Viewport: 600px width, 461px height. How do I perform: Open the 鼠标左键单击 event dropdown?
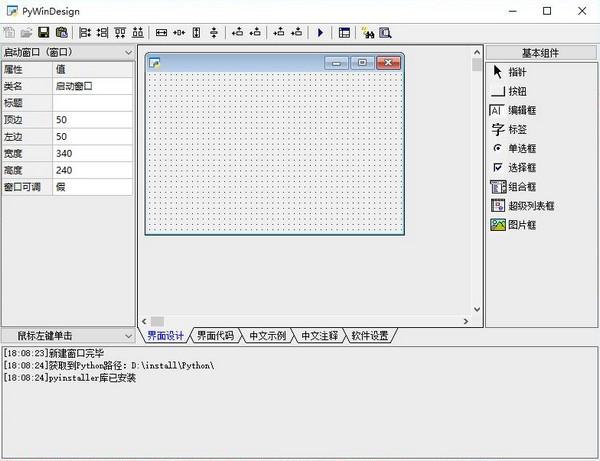click(129, 336)
